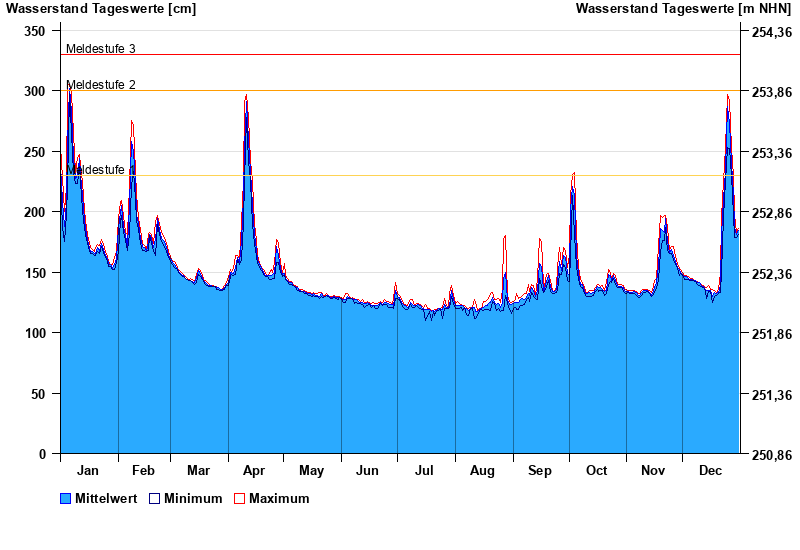Select the Sep month label
800x550 pixels.
(x=540, y=470)
